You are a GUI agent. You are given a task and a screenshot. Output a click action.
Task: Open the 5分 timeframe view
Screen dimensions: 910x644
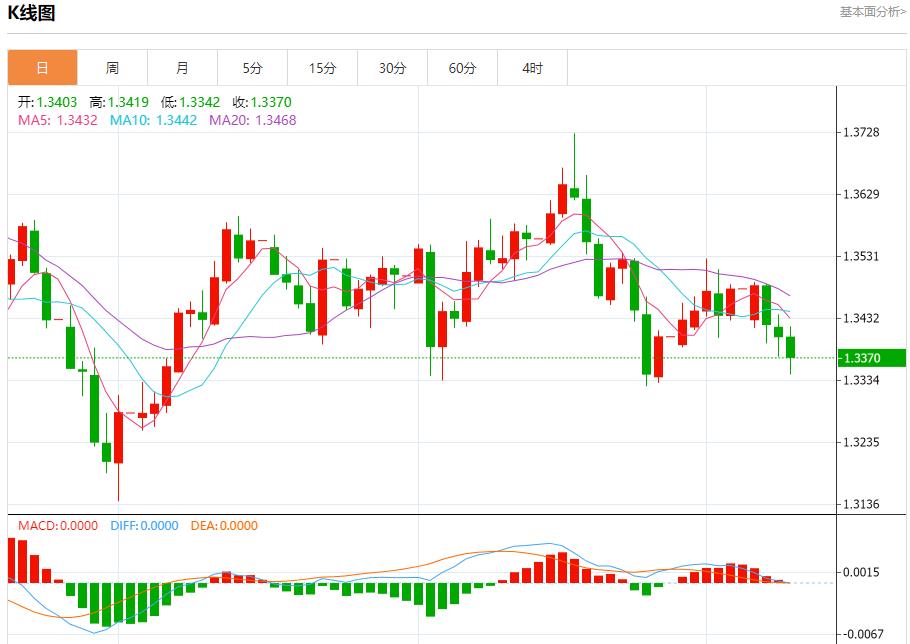[x=251, y=67]
